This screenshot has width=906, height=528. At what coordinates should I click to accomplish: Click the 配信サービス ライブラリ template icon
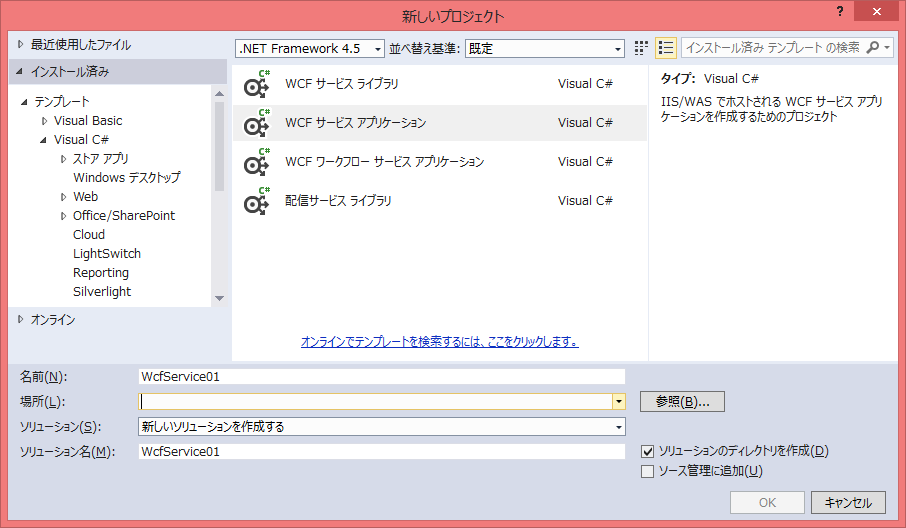click(257, 201)
